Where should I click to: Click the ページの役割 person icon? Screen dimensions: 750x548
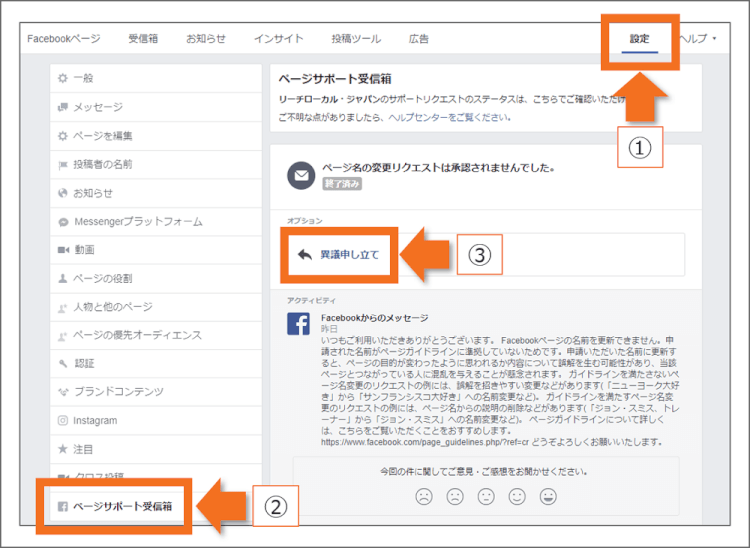[63, 278]
